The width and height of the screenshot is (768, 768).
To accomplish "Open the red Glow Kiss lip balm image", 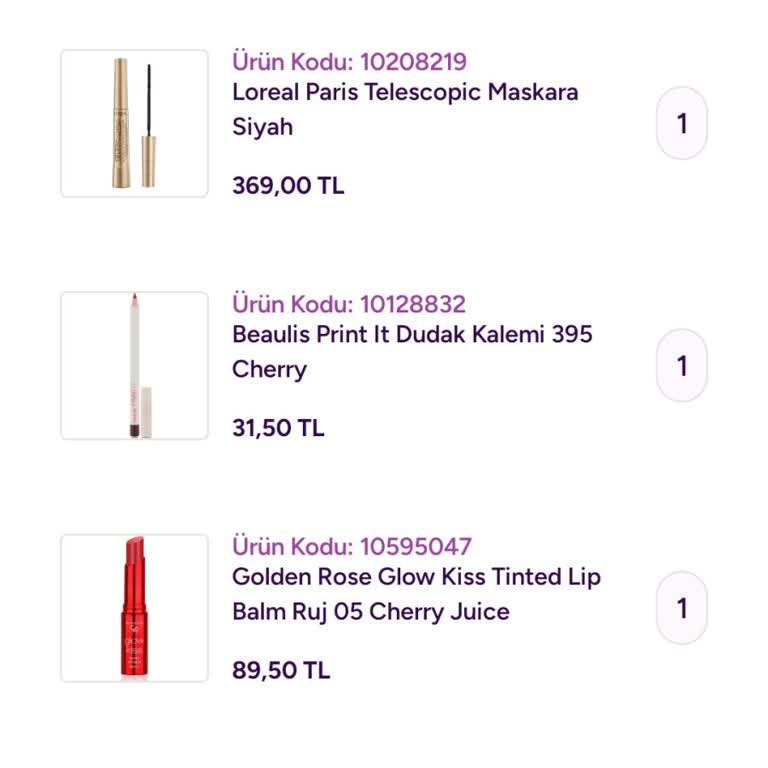I will (x=134, y=608).
